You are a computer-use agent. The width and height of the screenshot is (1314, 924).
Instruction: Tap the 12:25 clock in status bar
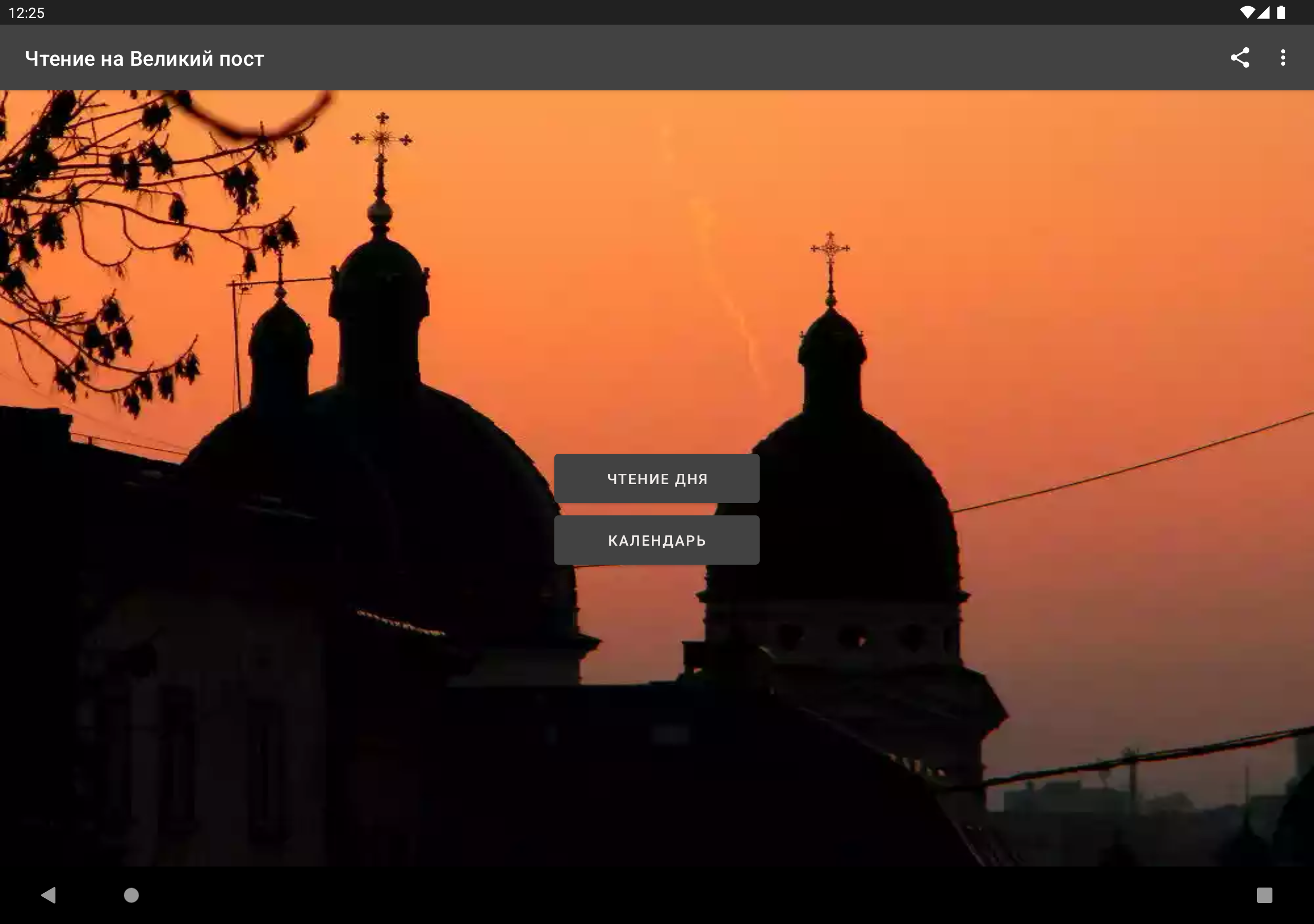[x=26, y=13]
